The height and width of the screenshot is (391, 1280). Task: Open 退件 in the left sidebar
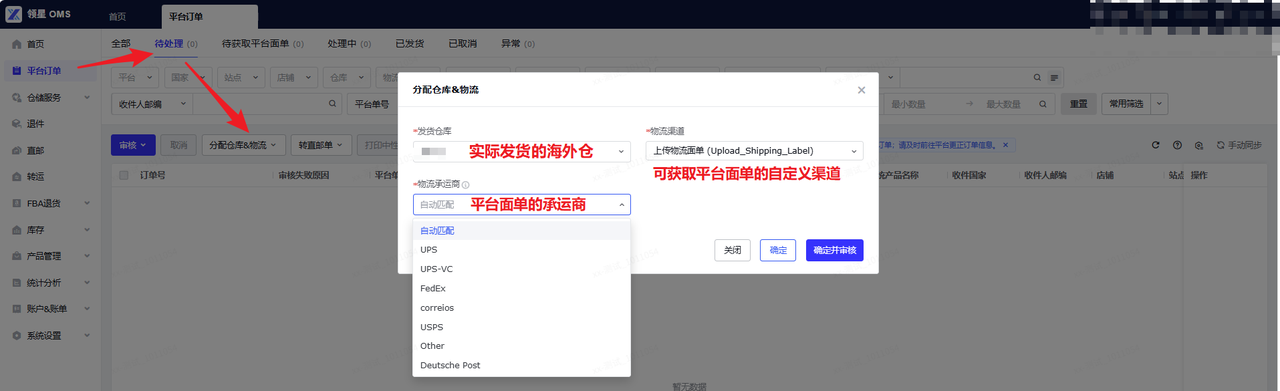tap(35, 124)
